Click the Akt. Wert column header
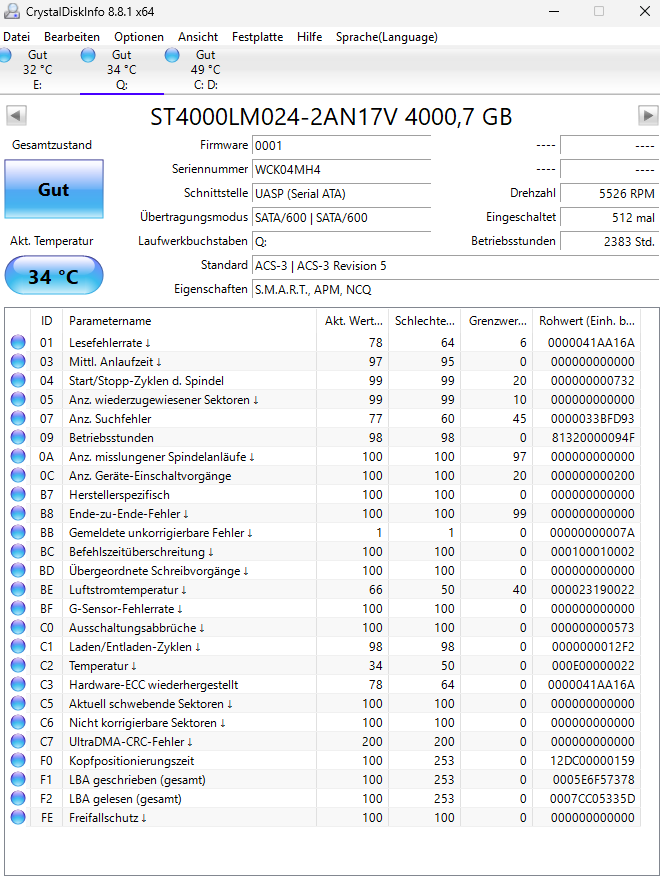 [352, 321]
